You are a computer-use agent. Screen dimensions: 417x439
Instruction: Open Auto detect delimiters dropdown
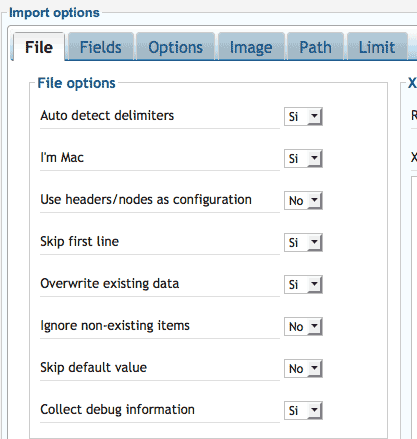click(x=303, y=117)
